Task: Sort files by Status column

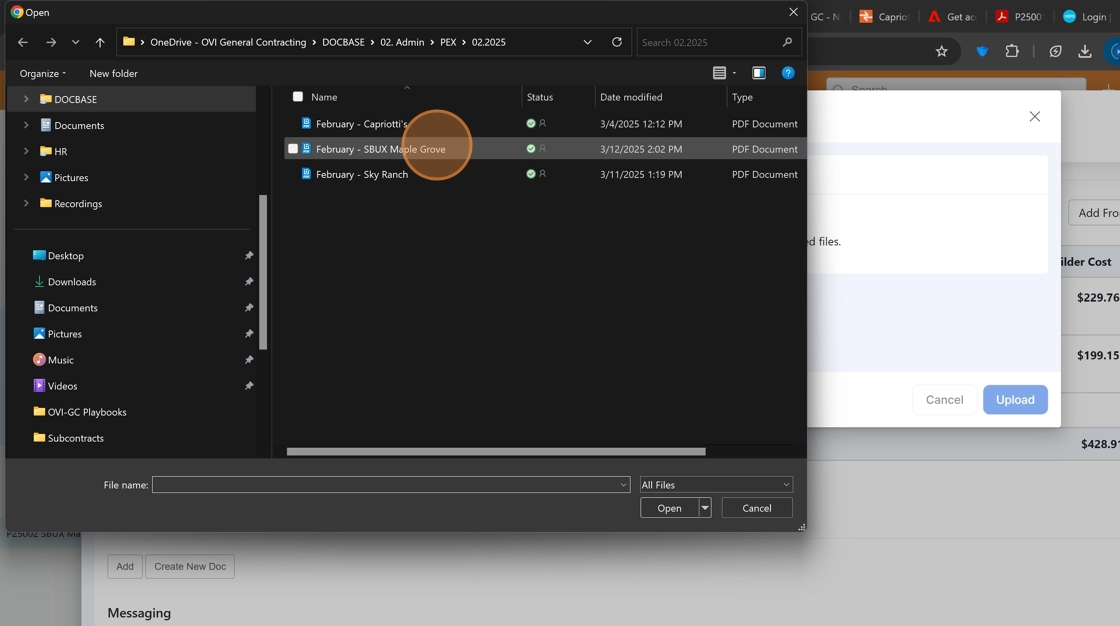Action: pos(540,96)
